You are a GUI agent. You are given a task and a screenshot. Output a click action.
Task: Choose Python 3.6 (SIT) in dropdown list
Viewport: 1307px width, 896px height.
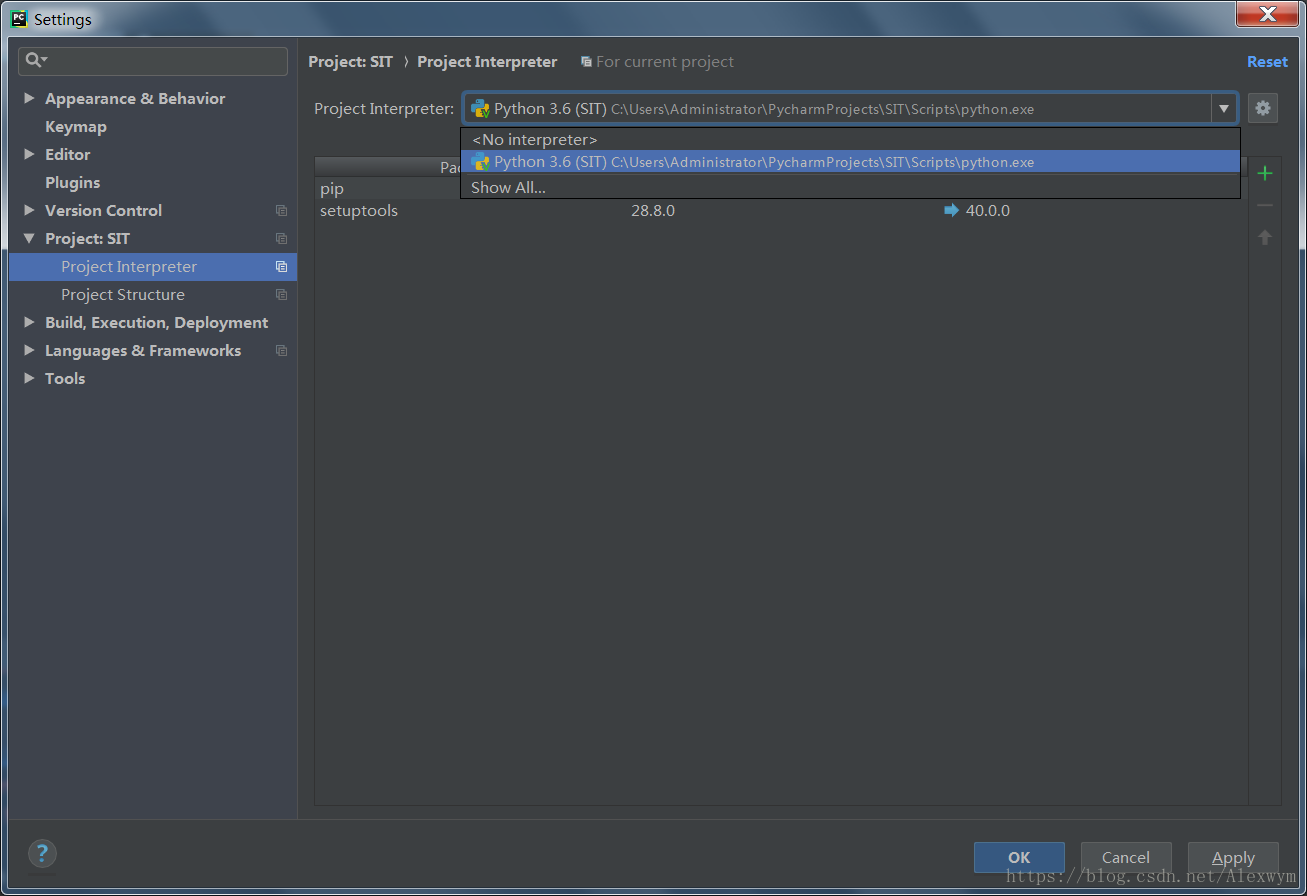(850, 162)
